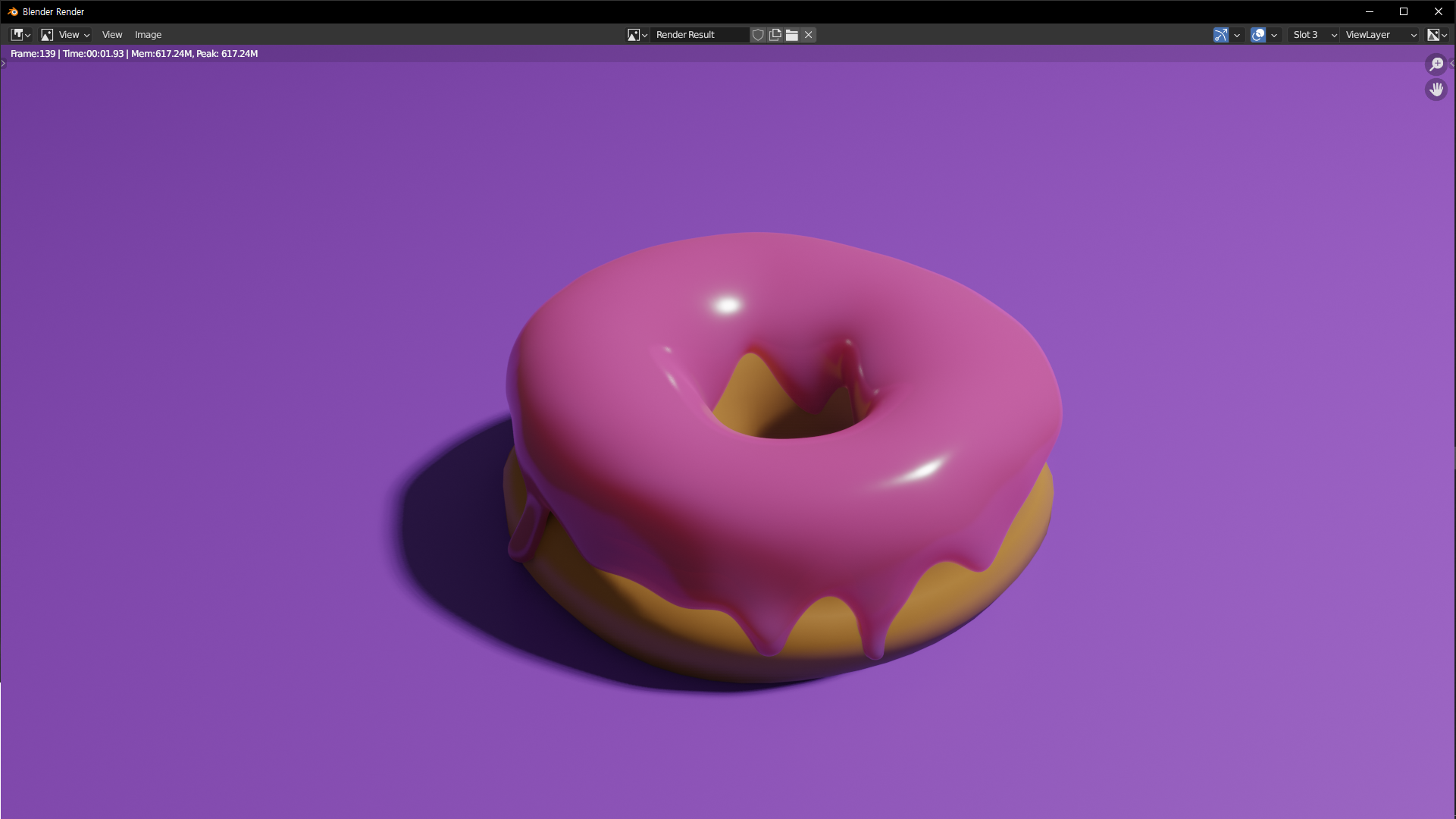Toggle the show gizmo button

click(x=1220, y=35)
